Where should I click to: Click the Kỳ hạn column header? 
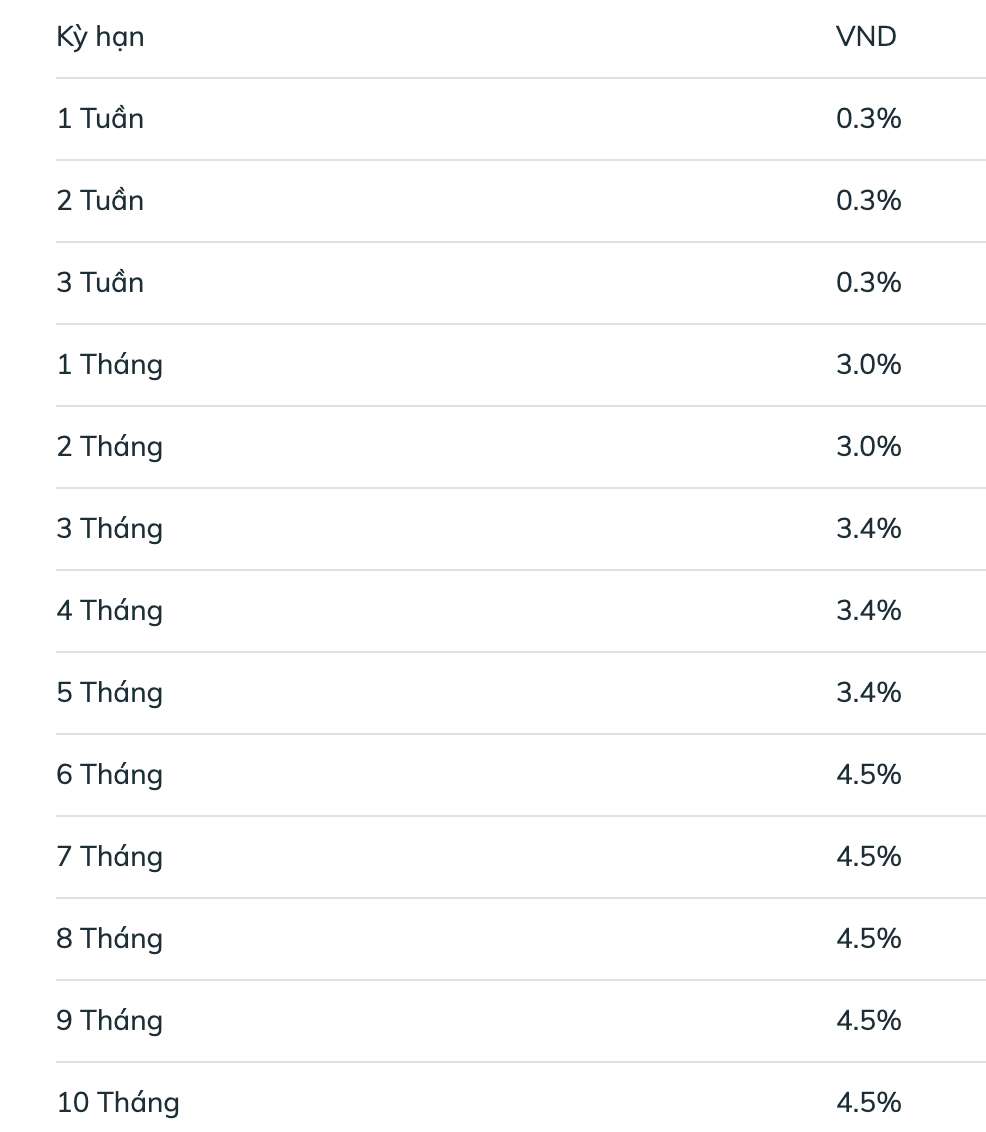coord(100,37)
